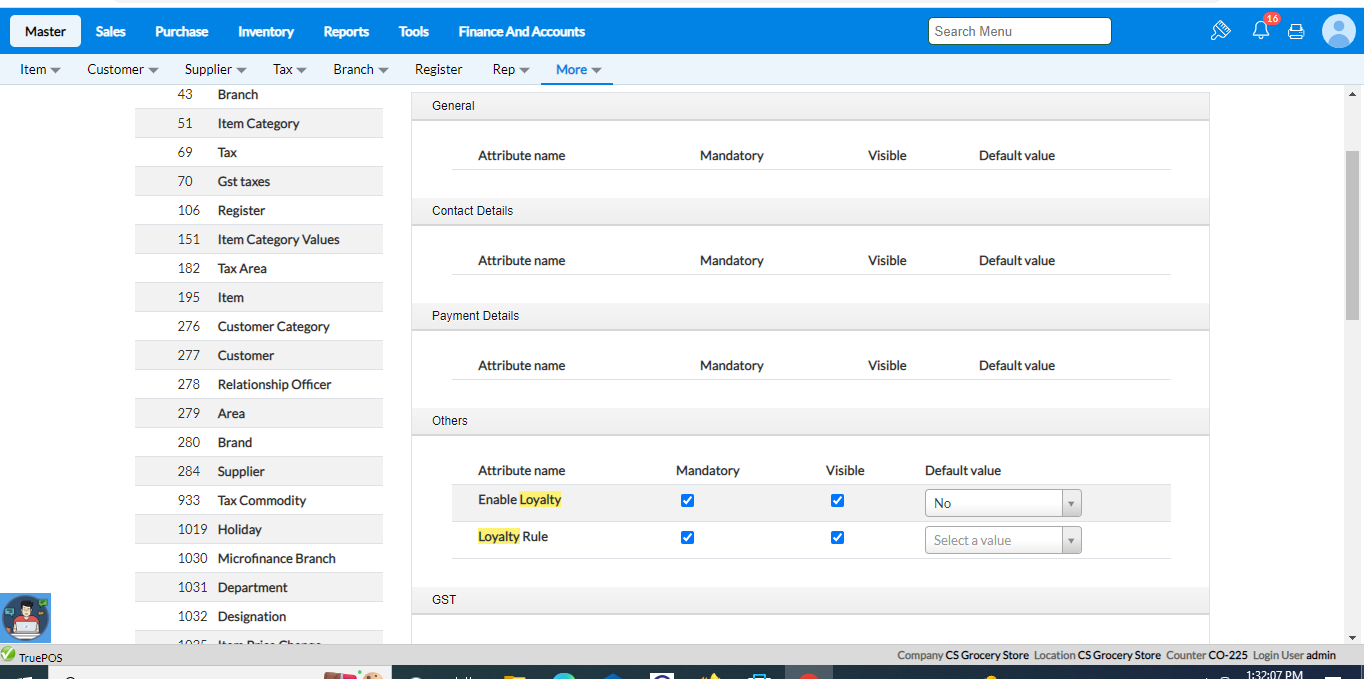Open the gavel/hammer icon in header
This screenshot has height=679, width=1364.
click(x=1220, y=31)
